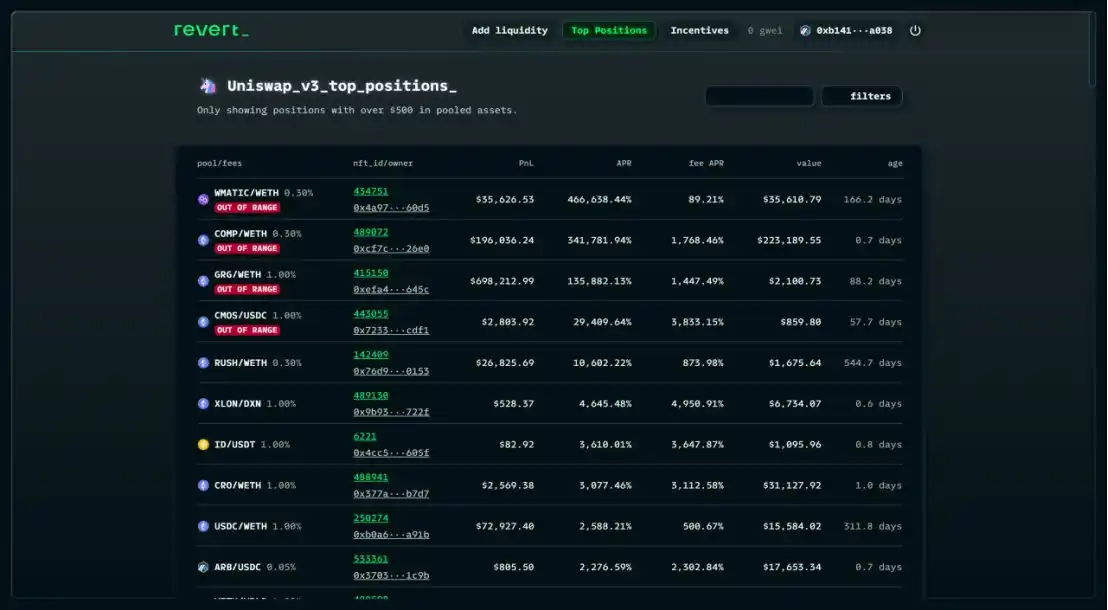Select the Top Positions tab
This screenshot has height=610, width=1108.
[609, 30]
